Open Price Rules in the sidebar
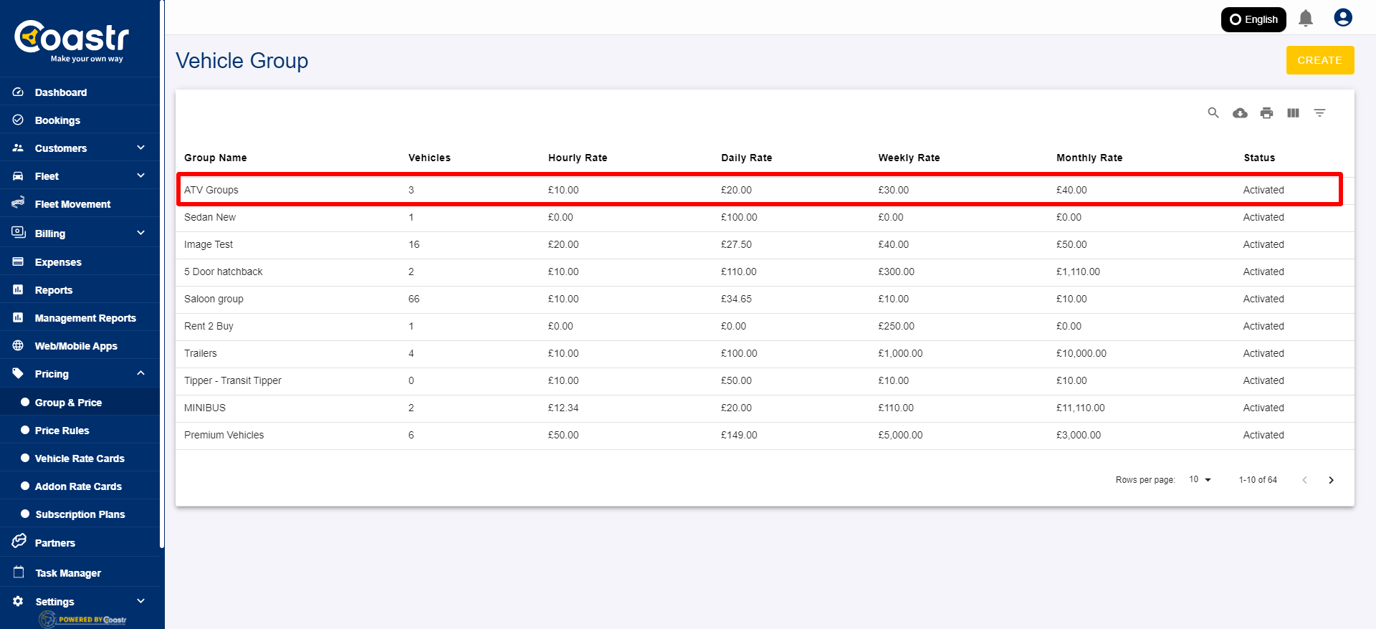Viewport: 1376px width, 629px height. (62, 430)
